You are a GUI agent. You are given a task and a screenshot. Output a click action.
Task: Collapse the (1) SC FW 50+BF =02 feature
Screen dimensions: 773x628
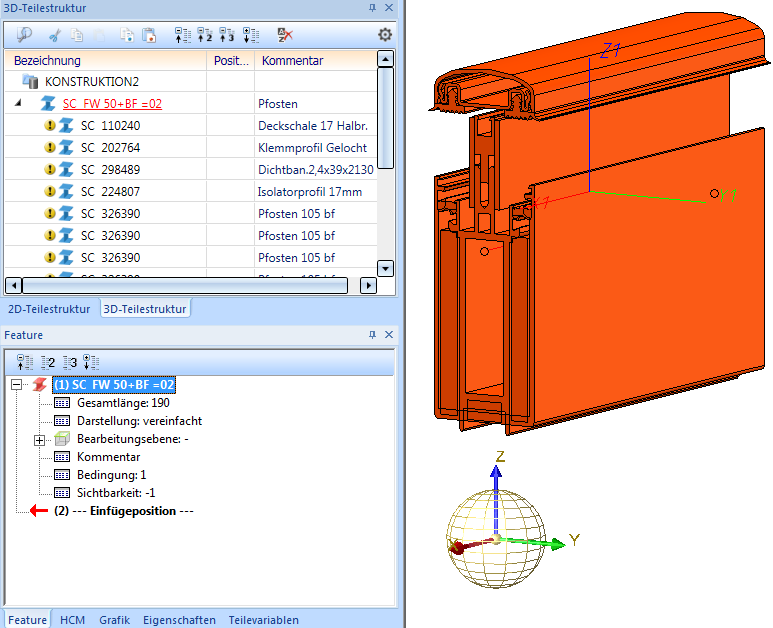click(17, 385)
